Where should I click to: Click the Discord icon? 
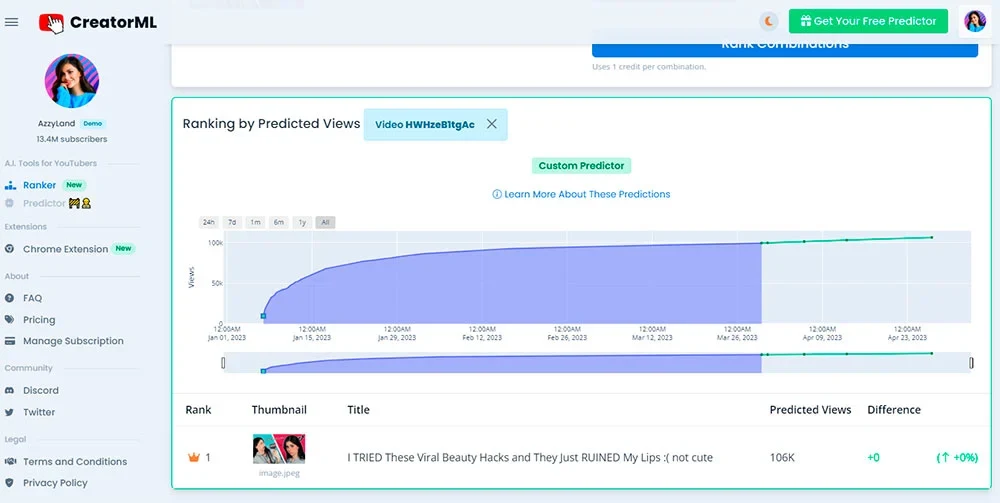(10, 390)
